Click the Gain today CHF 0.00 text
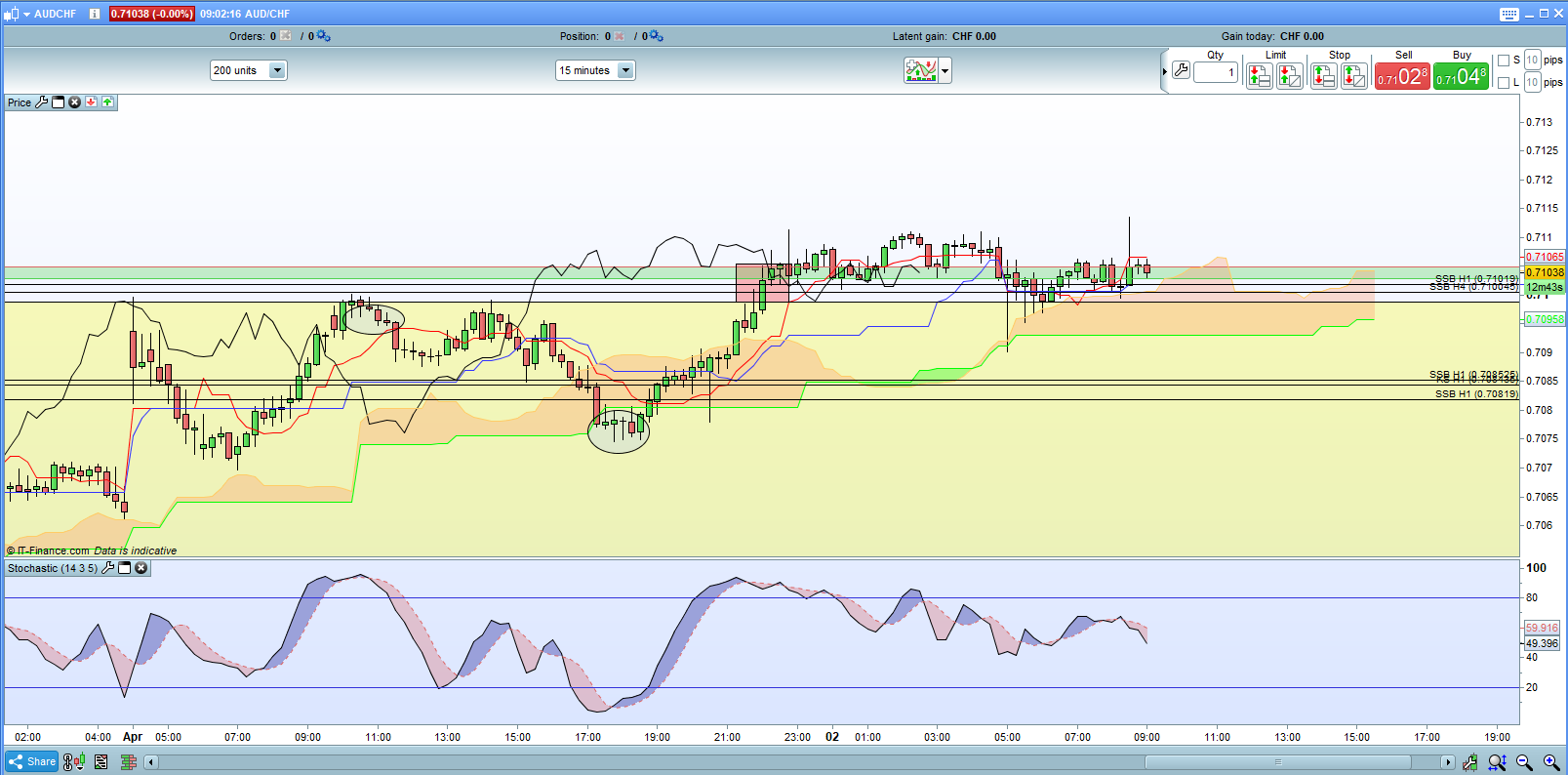The image size is (1568, 775). (1272, 36)
